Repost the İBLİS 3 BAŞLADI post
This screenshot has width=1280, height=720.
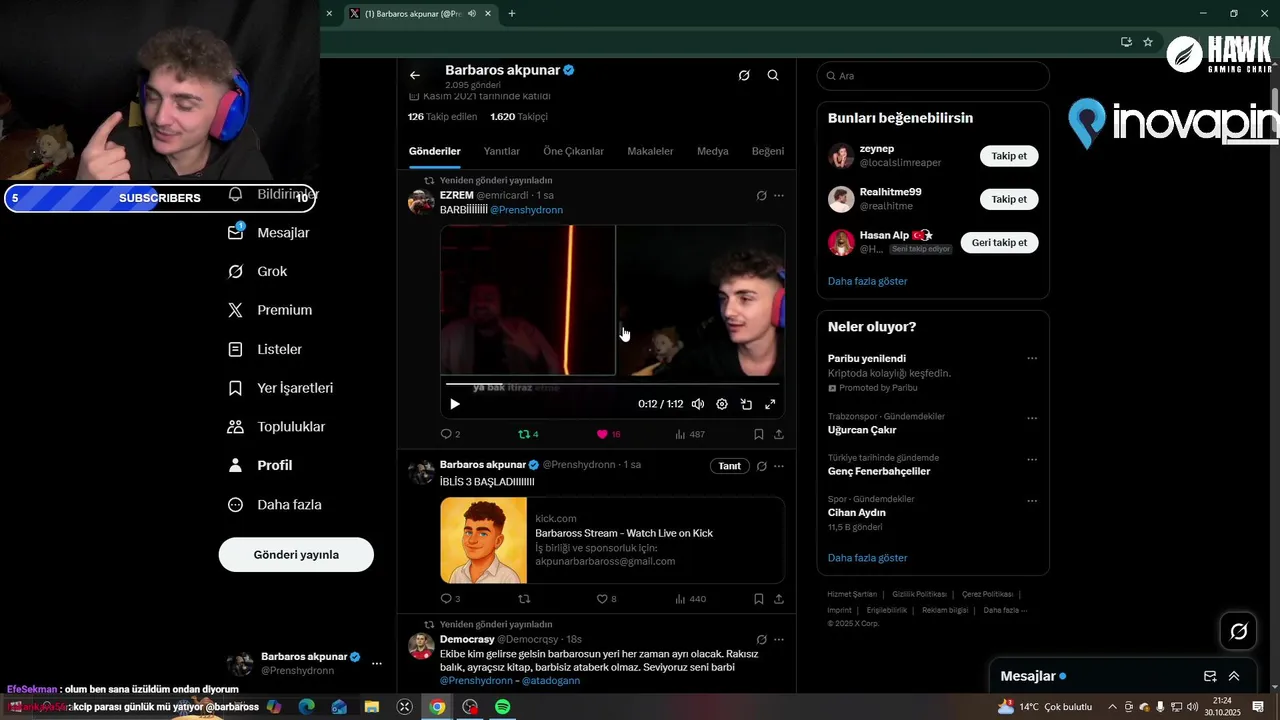(524, 599)
